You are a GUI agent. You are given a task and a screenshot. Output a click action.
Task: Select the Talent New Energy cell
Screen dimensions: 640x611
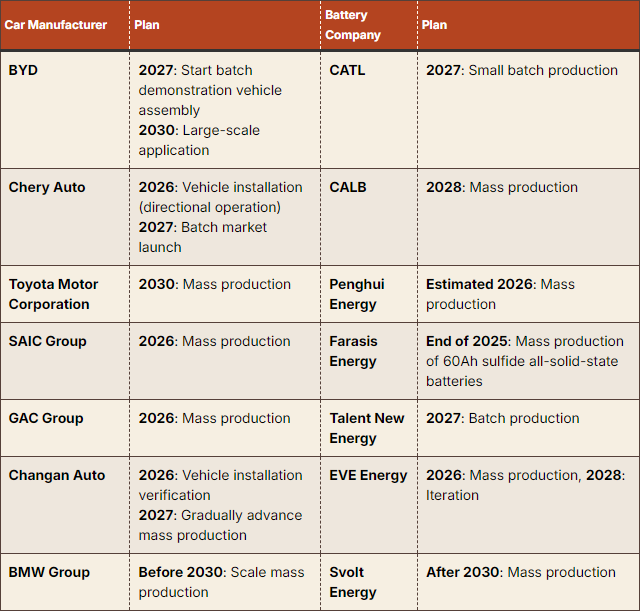click(x=366, y=428)
